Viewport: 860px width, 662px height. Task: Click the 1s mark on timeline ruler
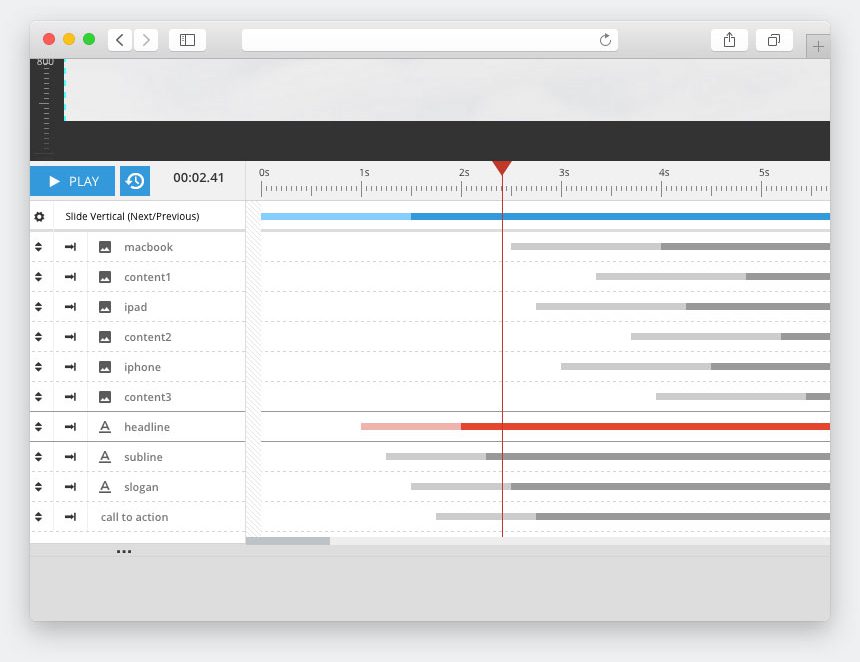click(x=364, y=172)
